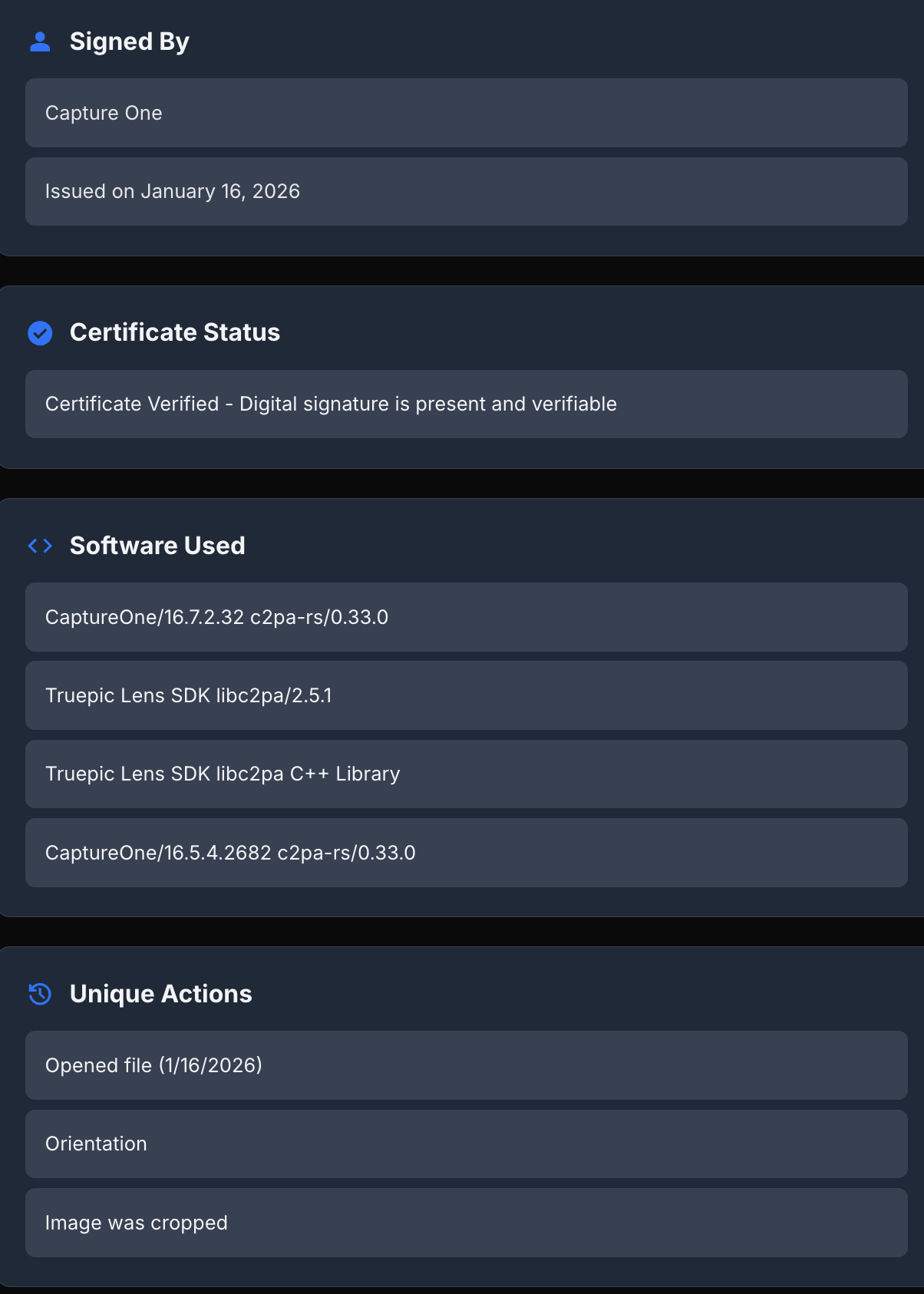Click the blue verified checkmark badge icon
Screen dimensions: 924x1294
tap(40, 333)
